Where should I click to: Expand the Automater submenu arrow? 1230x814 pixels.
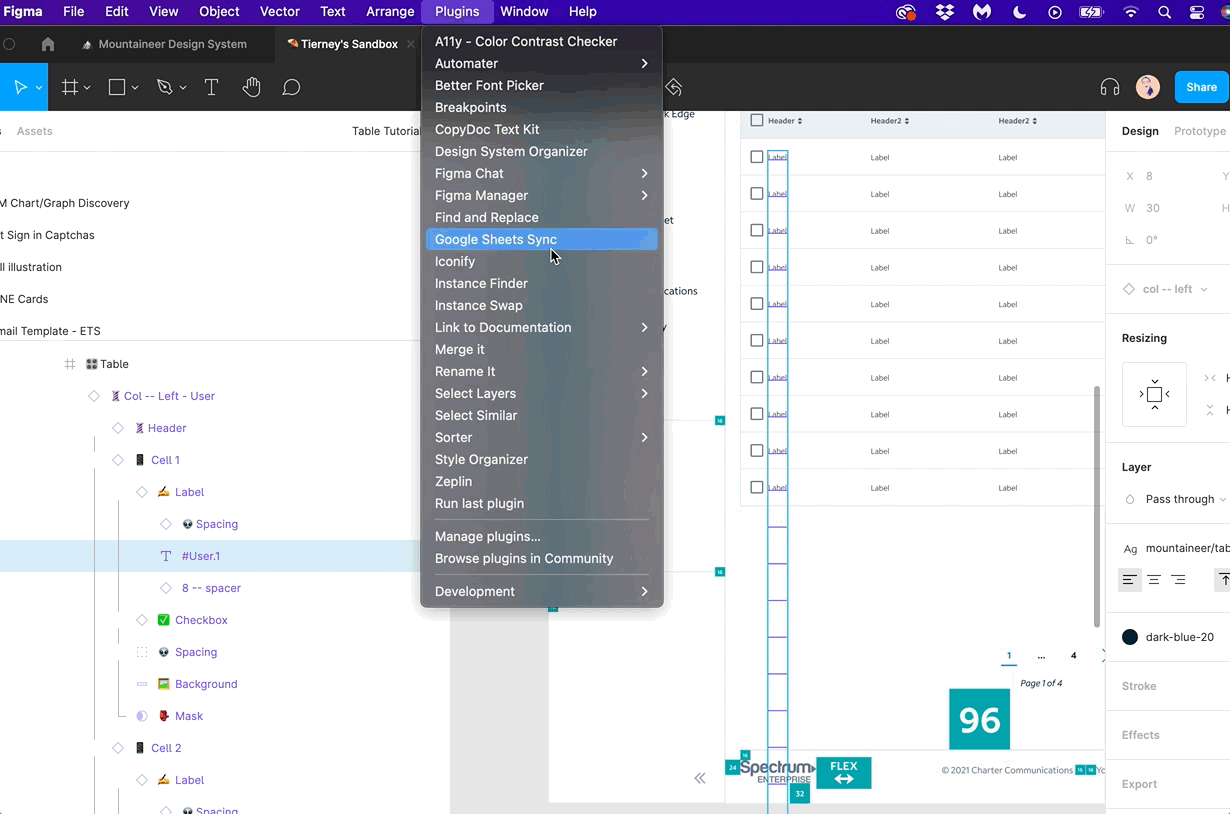(644, 63)
